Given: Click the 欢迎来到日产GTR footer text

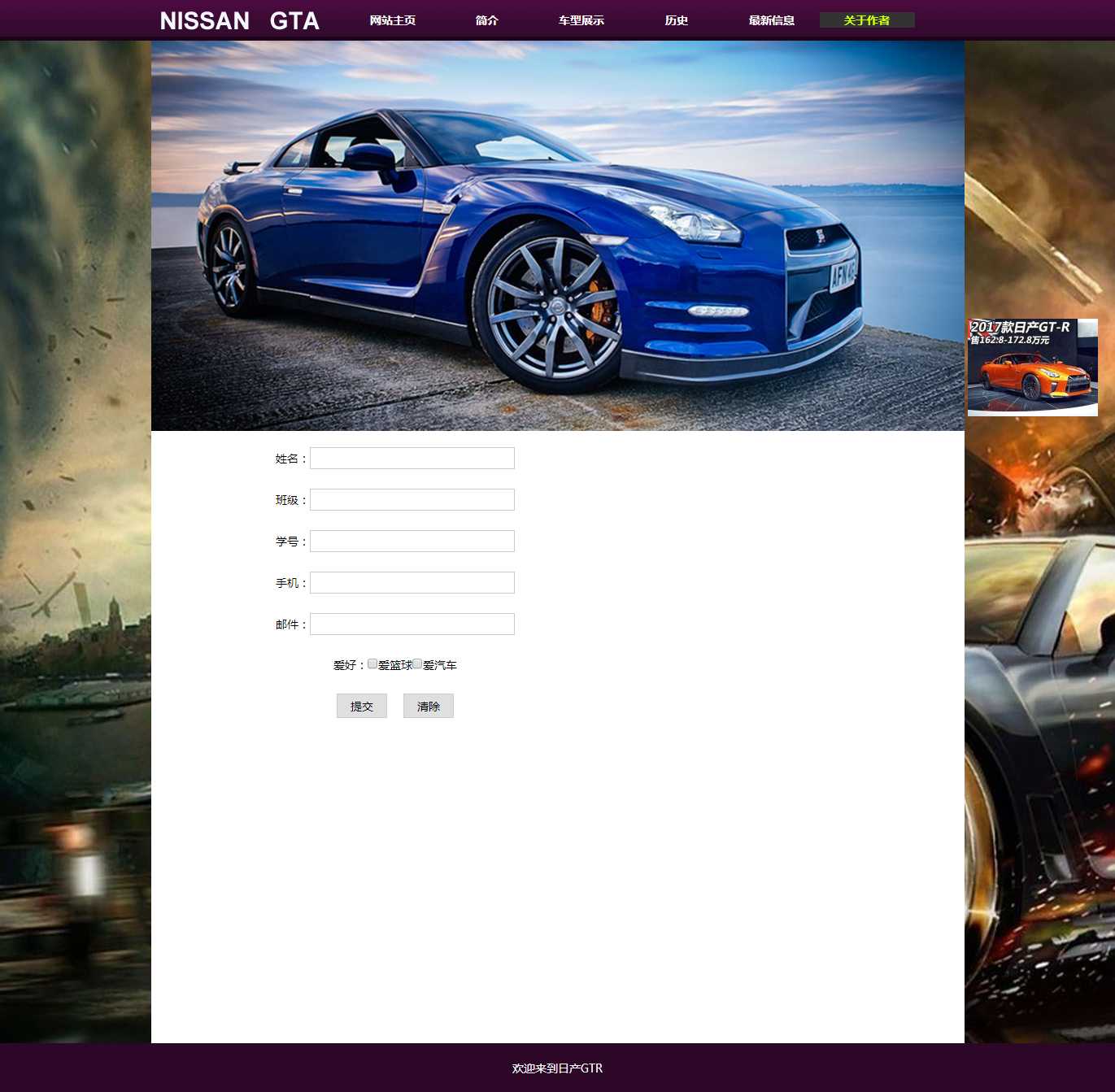Looking at the screenshot, I should tap(557, 1068).
